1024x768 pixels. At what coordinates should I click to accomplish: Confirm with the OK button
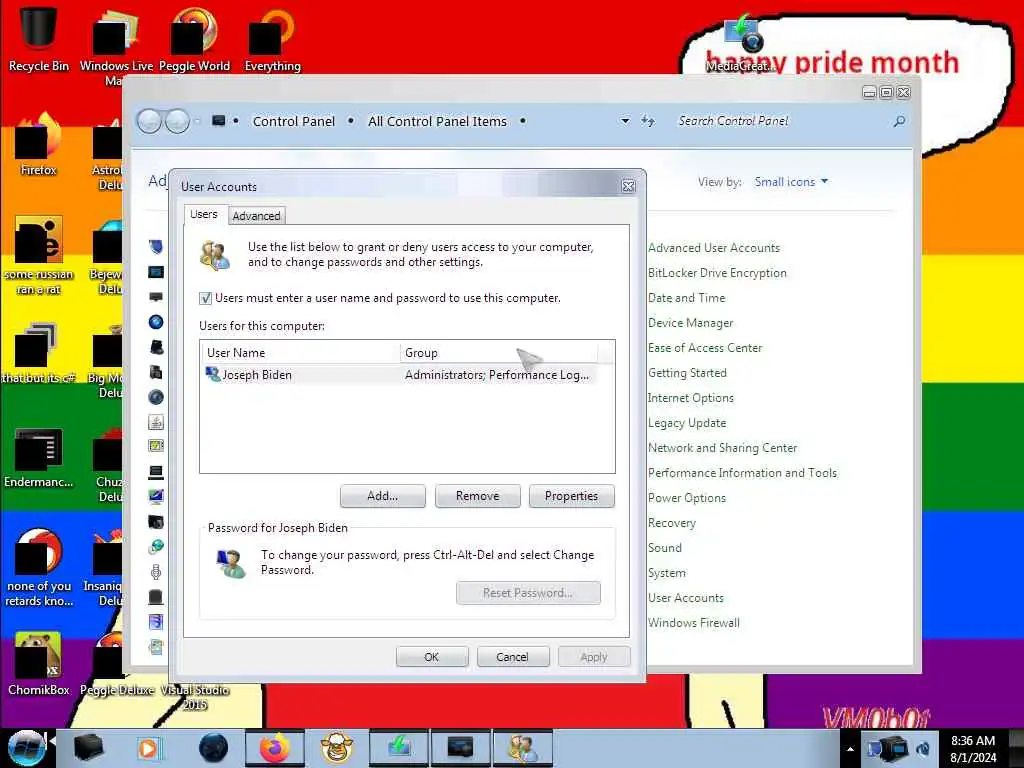[432, 656]
